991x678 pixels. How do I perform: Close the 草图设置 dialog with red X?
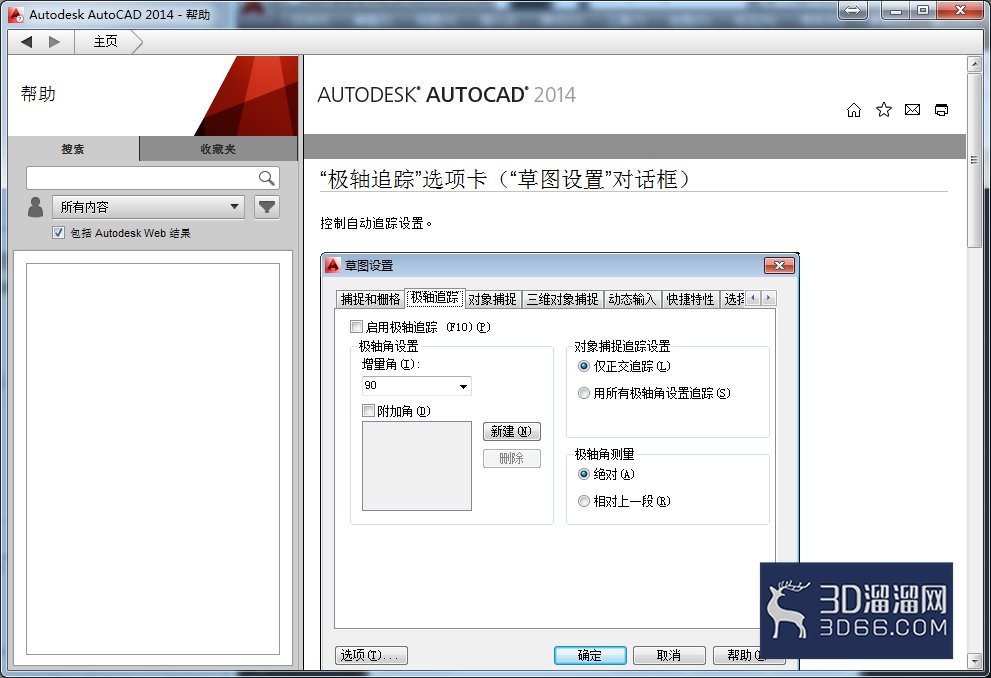tap(779, 265)
